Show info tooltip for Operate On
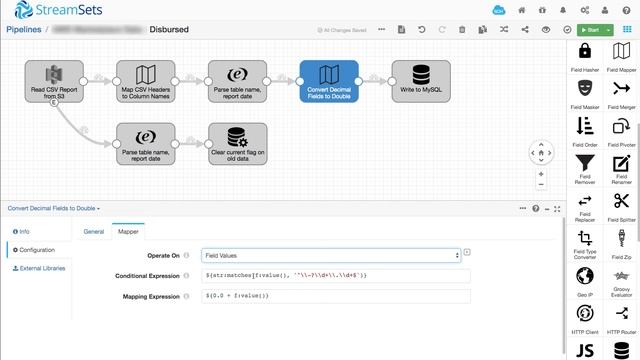This screenshot has height=360, width=640. coord(186,256)
